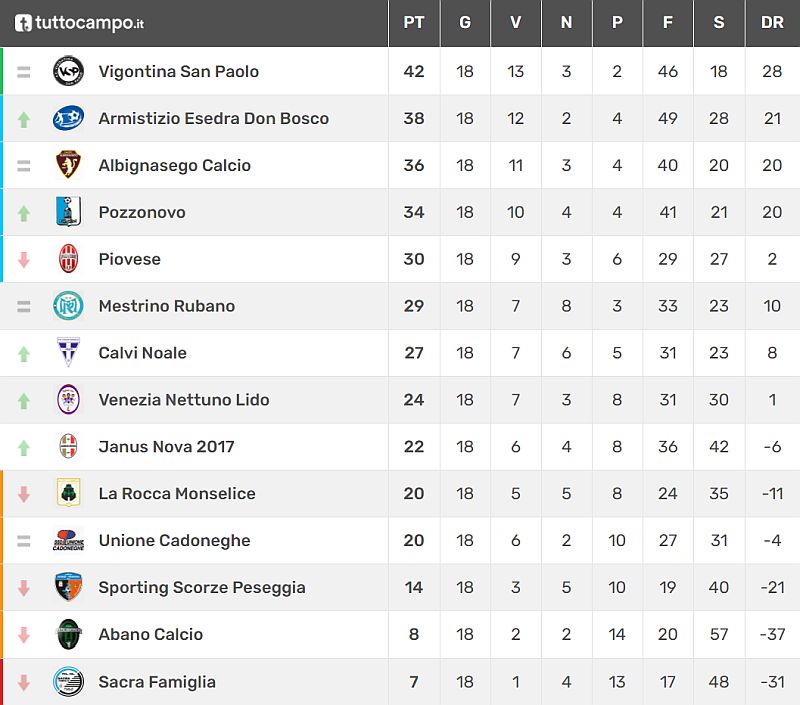Open La Rocca Monselice team link
This screenshot has width=800, height=705.
[x=176, y=494]
